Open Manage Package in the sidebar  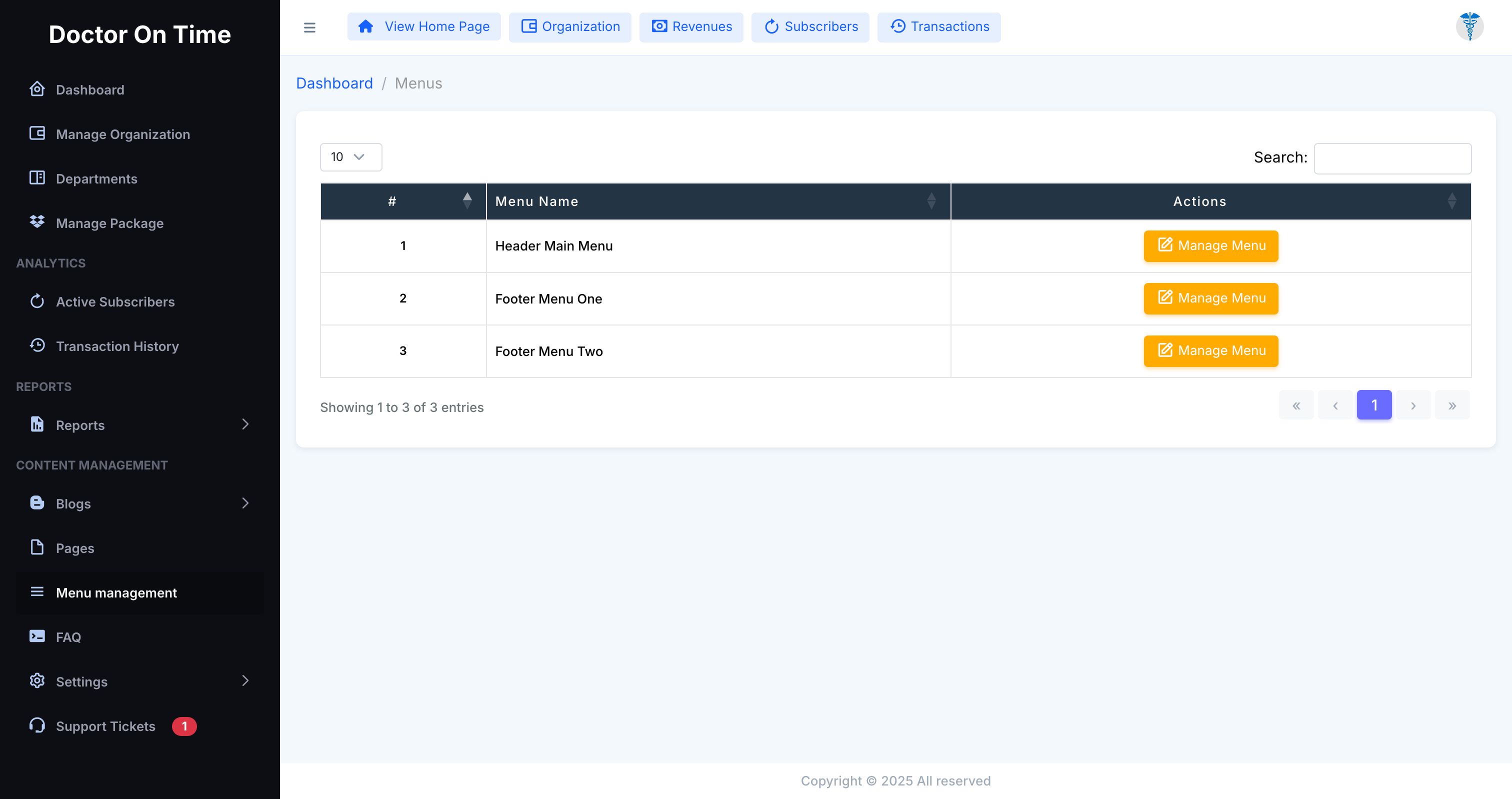139,223
